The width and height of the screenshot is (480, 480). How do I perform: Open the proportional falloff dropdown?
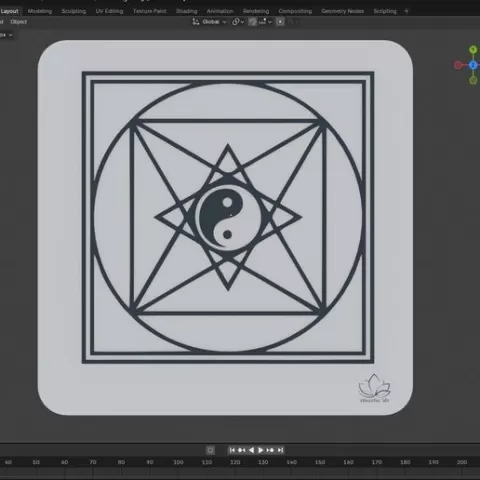[x=293, y=22]
